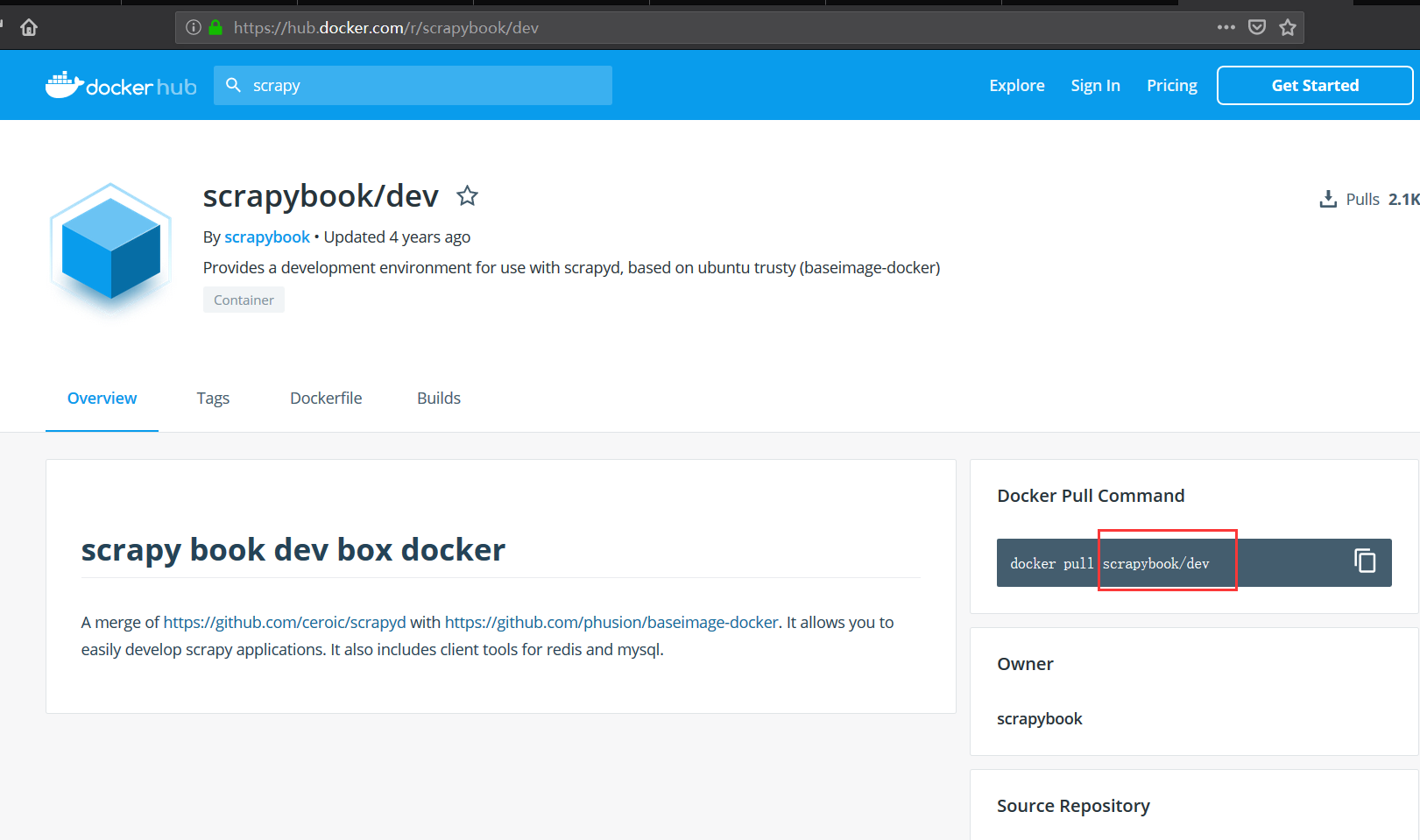Select the Overview tab
1420x840 pixels.
[102, 399]
